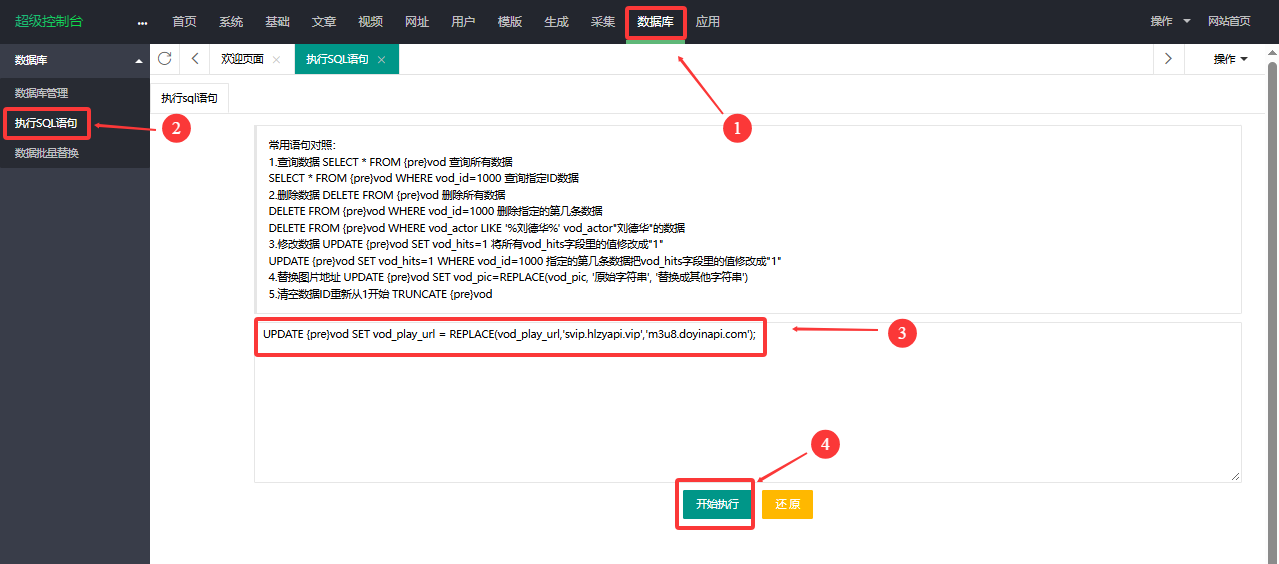The width and height of the screenshot is (1279, 564).
Task: Click the TRUNCATE {pre}vod example line
Action: coord(381,294)
